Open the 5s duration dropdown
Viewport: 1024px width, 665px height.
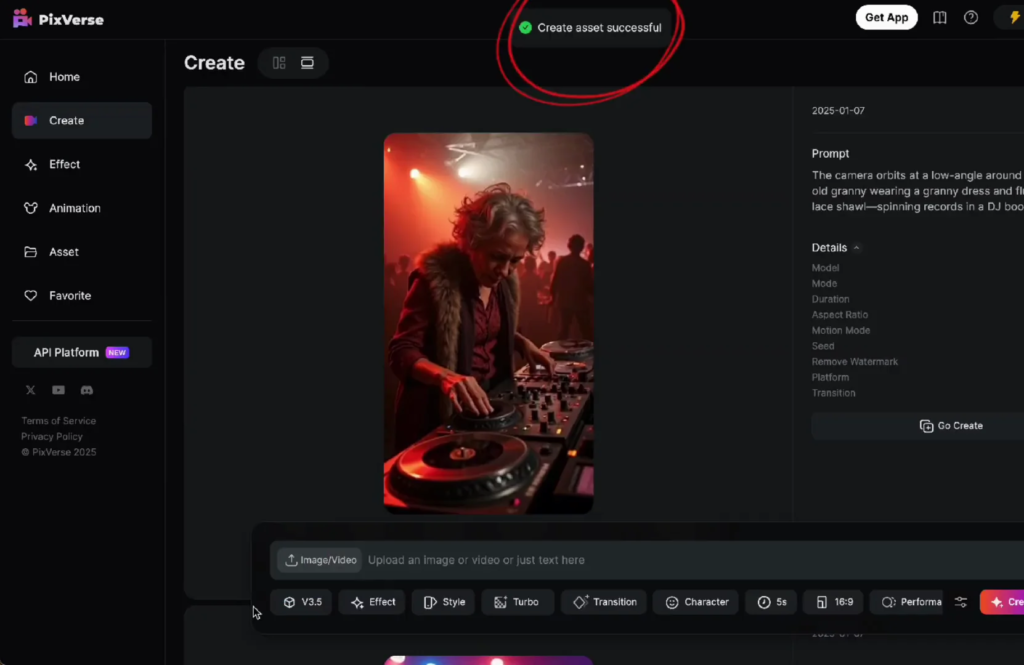771,602
